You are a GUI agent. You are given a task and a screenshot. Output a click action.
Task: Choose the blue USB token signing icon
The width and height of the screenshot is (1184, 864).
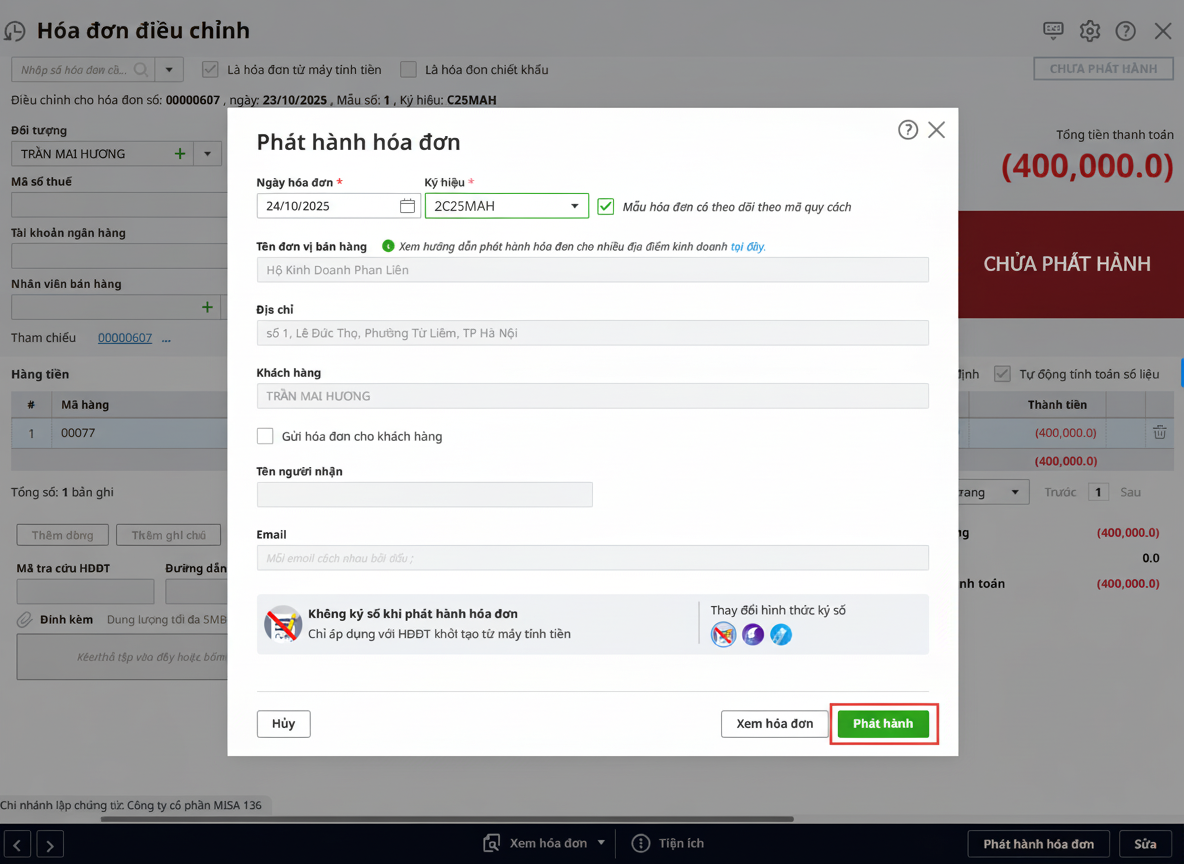(781, 634)
